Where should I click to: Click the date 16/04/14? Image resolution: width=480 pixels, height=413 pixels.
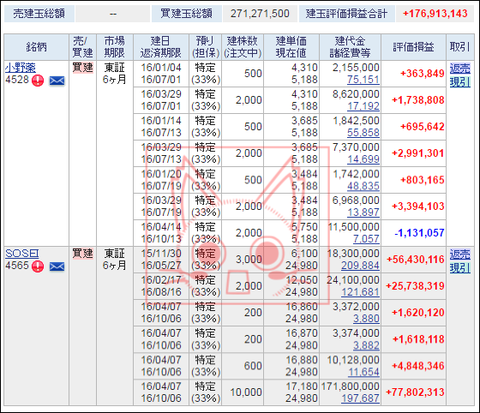point(161,227)
